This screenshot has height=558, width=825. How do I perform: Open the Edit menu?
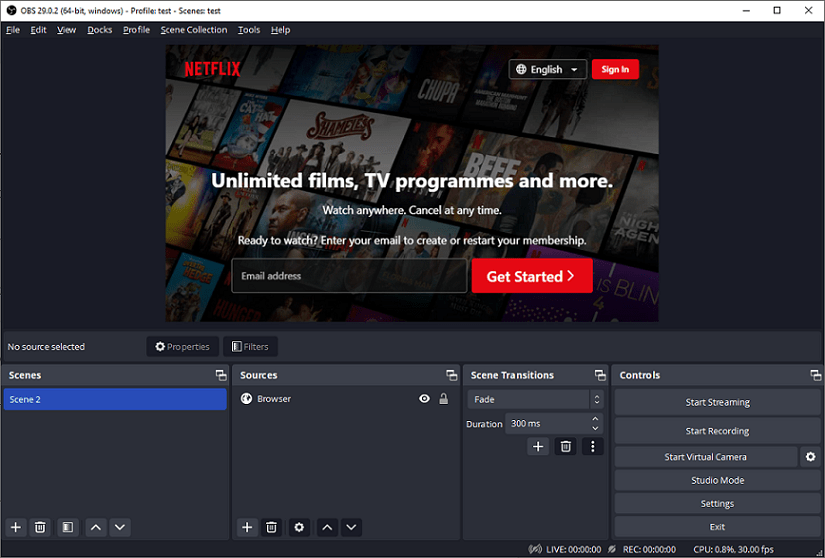(x=38, y=30)
